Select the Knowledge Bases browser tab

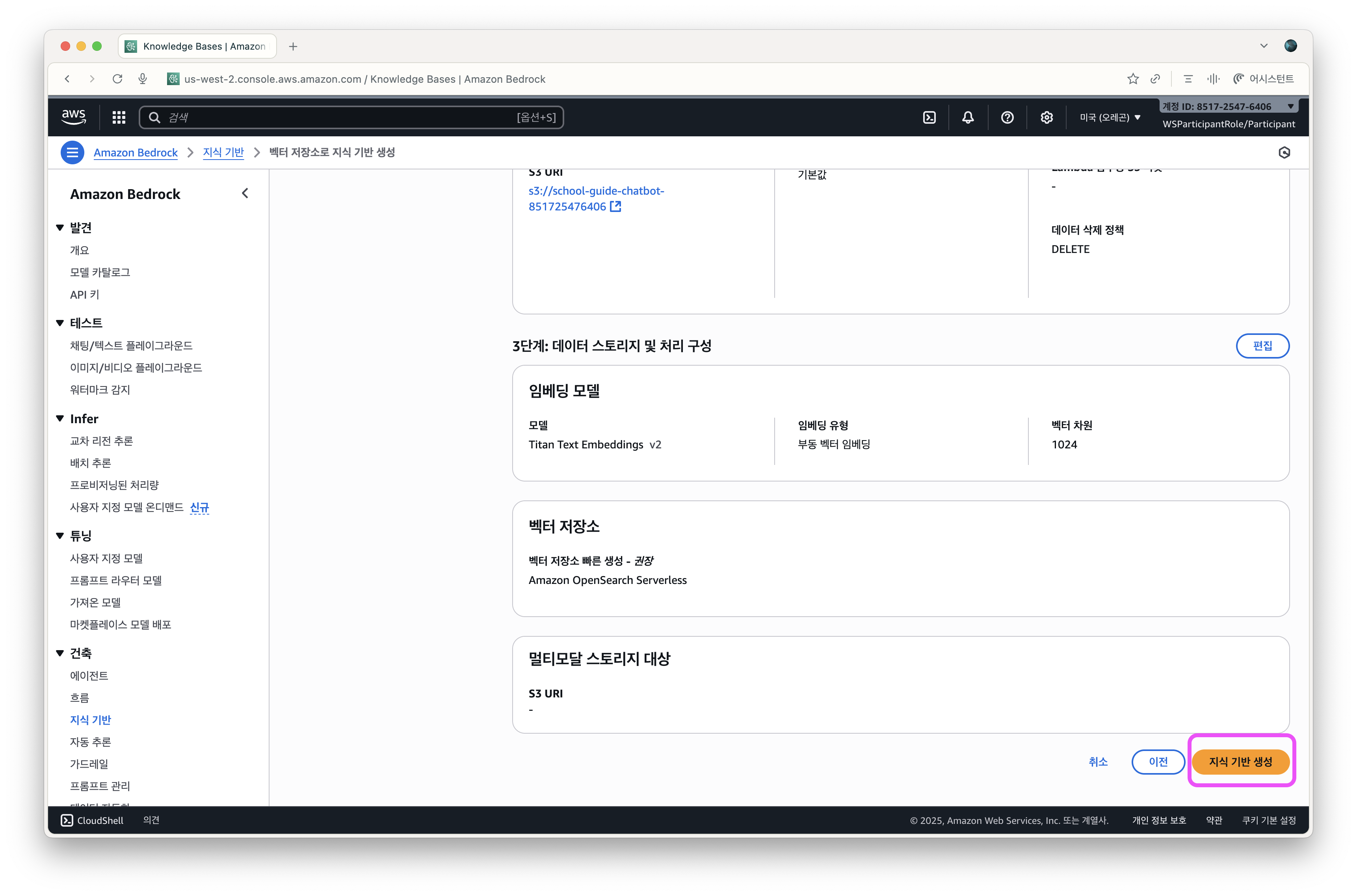[x=197, y=46]
